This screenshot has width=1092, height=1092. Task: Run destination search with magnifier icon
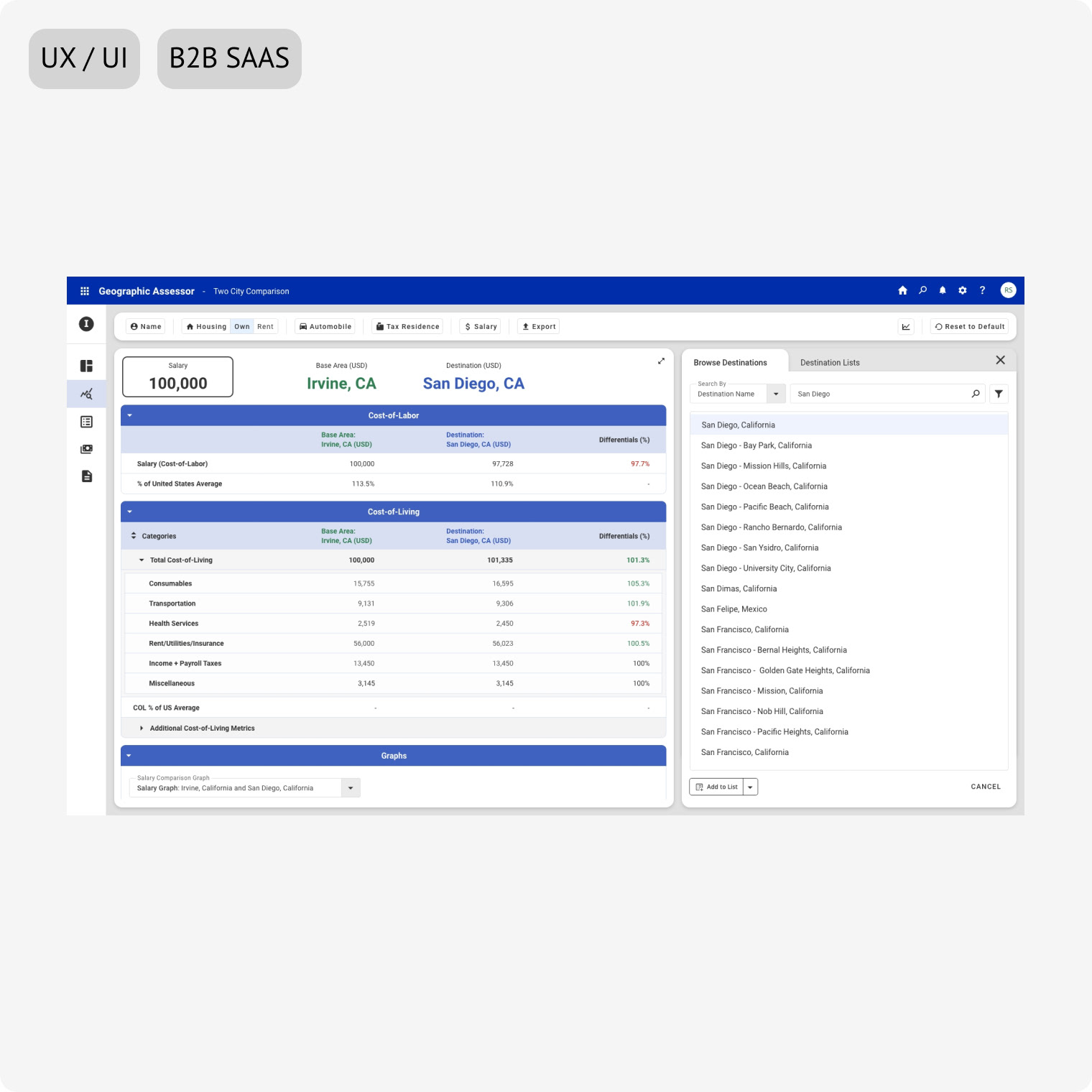[x=976, y=394]
